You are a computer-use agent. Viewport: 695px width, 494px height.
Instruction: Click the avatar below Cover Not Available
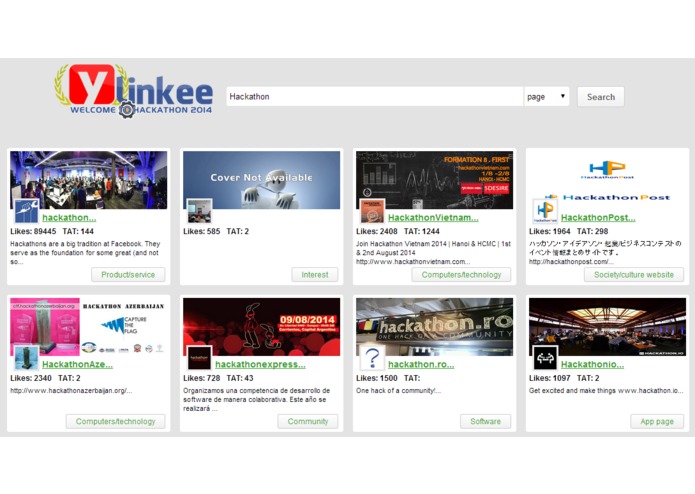[x=199, y=211]
